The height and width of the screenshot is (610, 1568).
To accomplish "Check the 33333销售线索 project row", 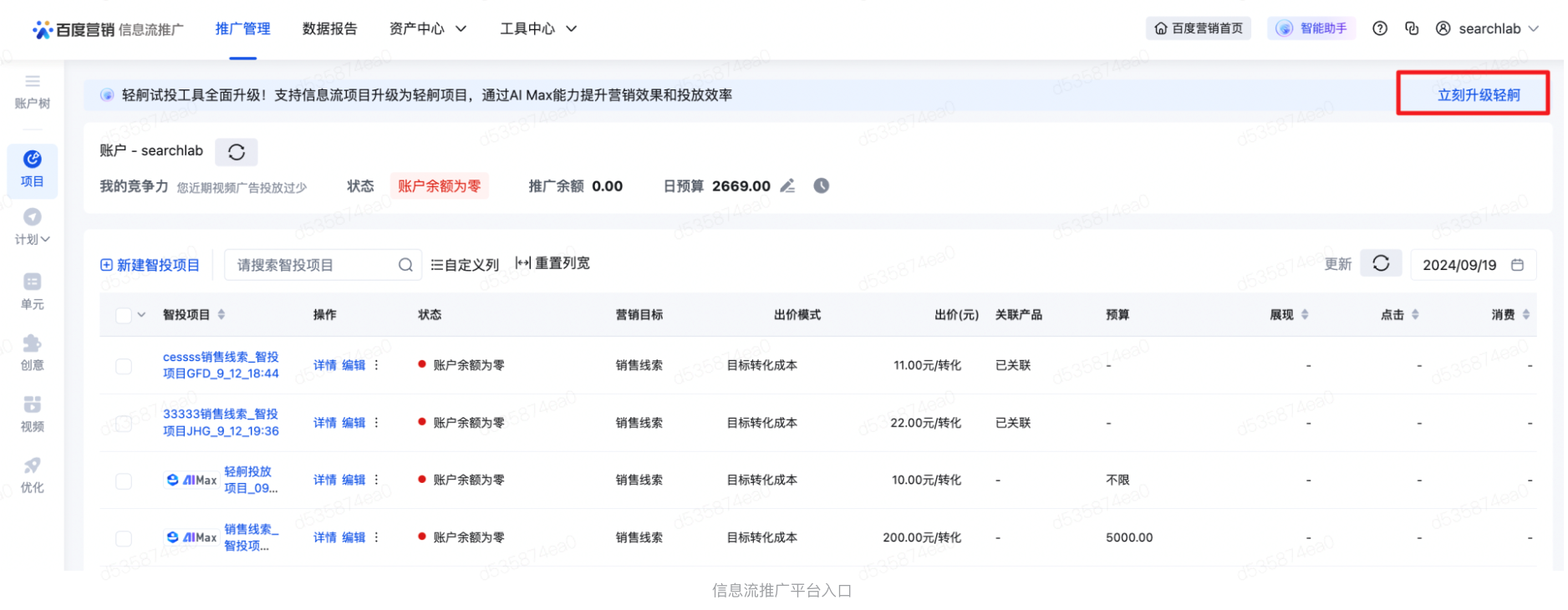I will [124, 424].
